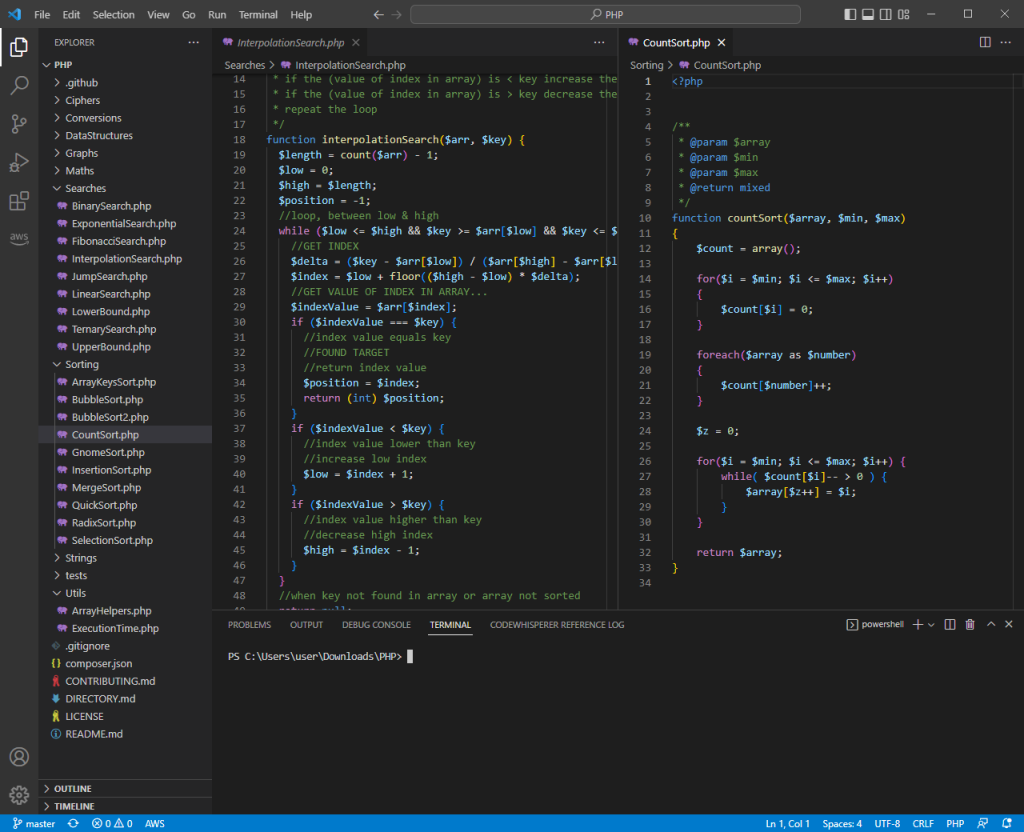Open the Extensions view
This screenshot has width=1024, height=832.
pyautogui.click(x=19, y=200)
